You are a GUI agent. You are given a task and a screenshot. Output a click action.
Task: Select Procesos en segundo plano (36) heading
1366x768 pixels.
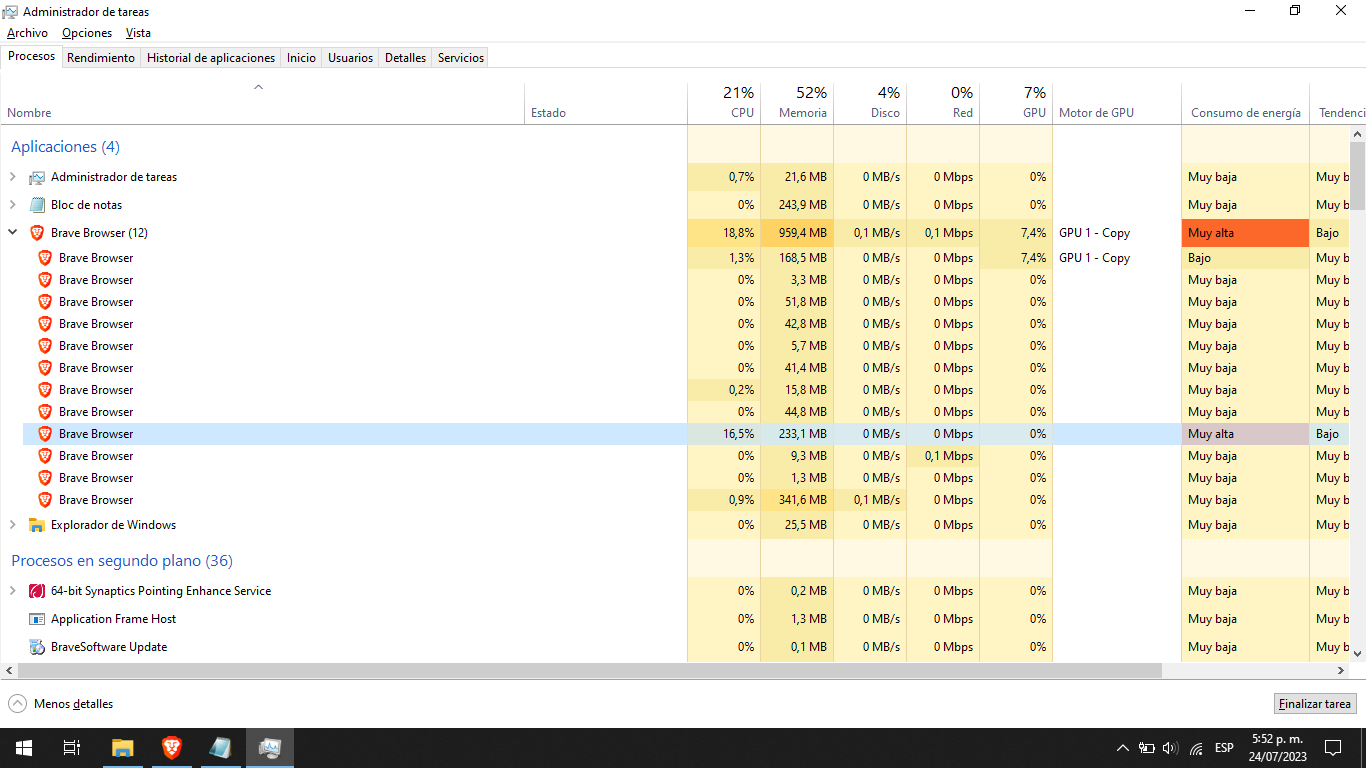[122, 561]
